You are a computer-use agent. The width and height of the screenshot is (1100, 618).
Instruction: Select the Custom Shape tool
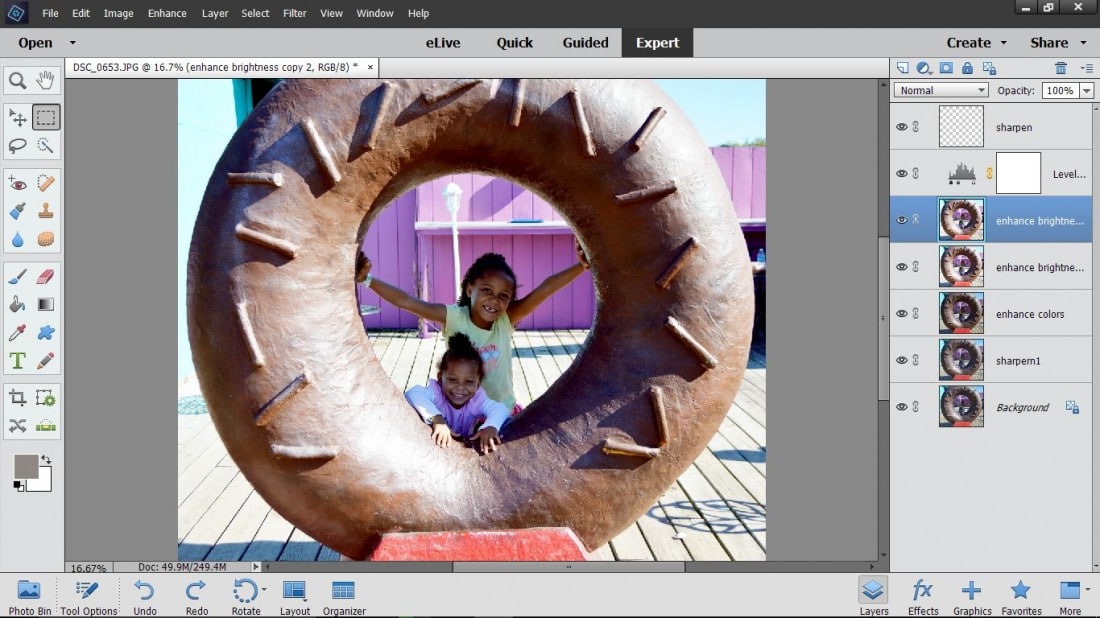click(x=46, y=332)
